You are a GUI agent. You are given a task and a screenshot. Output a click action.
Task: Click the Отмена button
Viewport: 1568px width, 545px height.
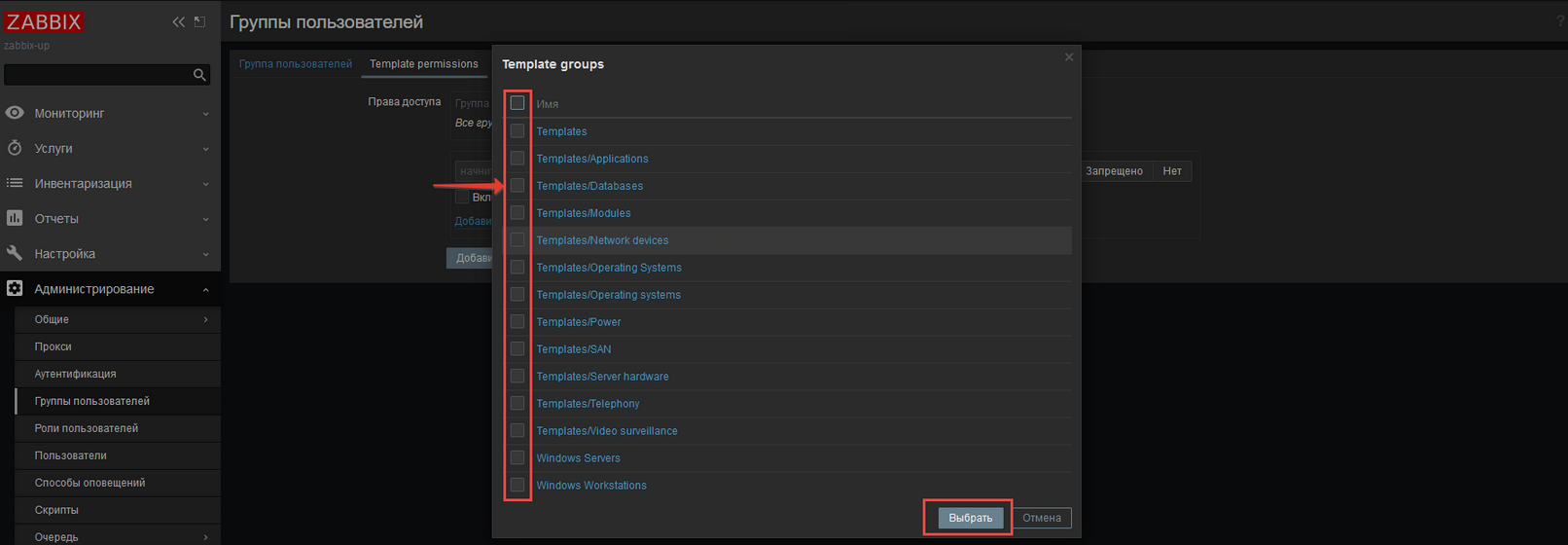(x=1042, y=518)
